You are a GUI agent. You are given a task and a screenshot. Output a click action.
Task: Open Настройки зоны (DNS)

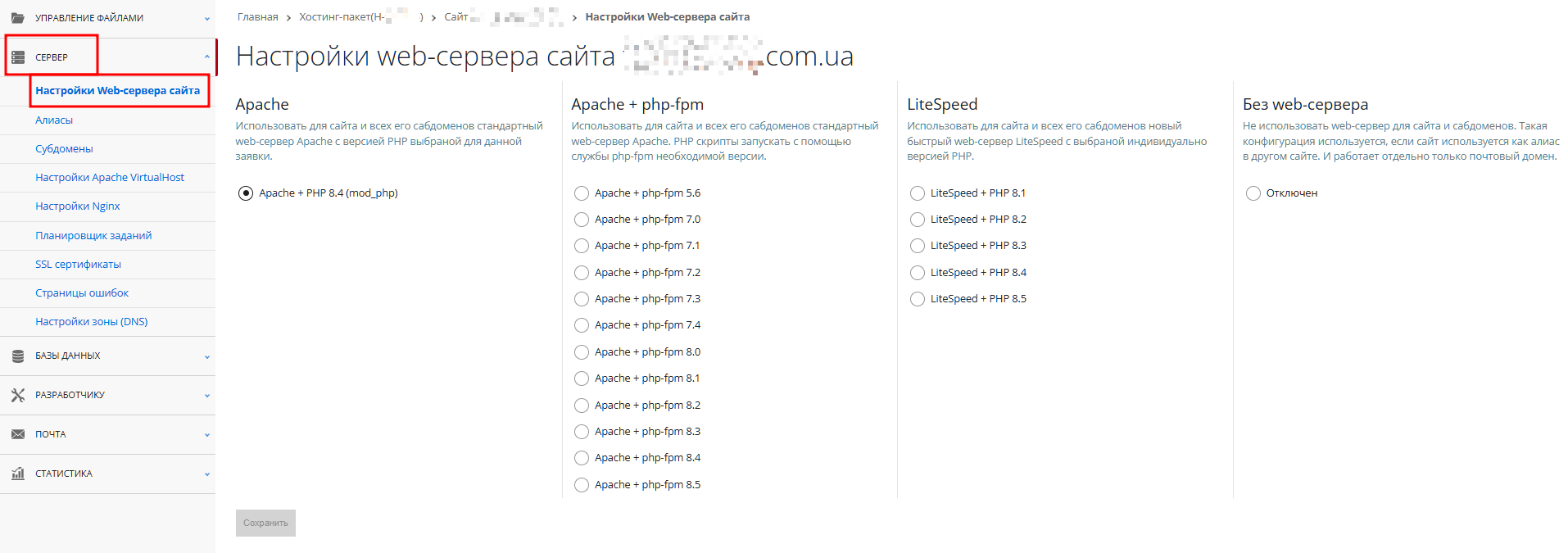tap(92, 321)
